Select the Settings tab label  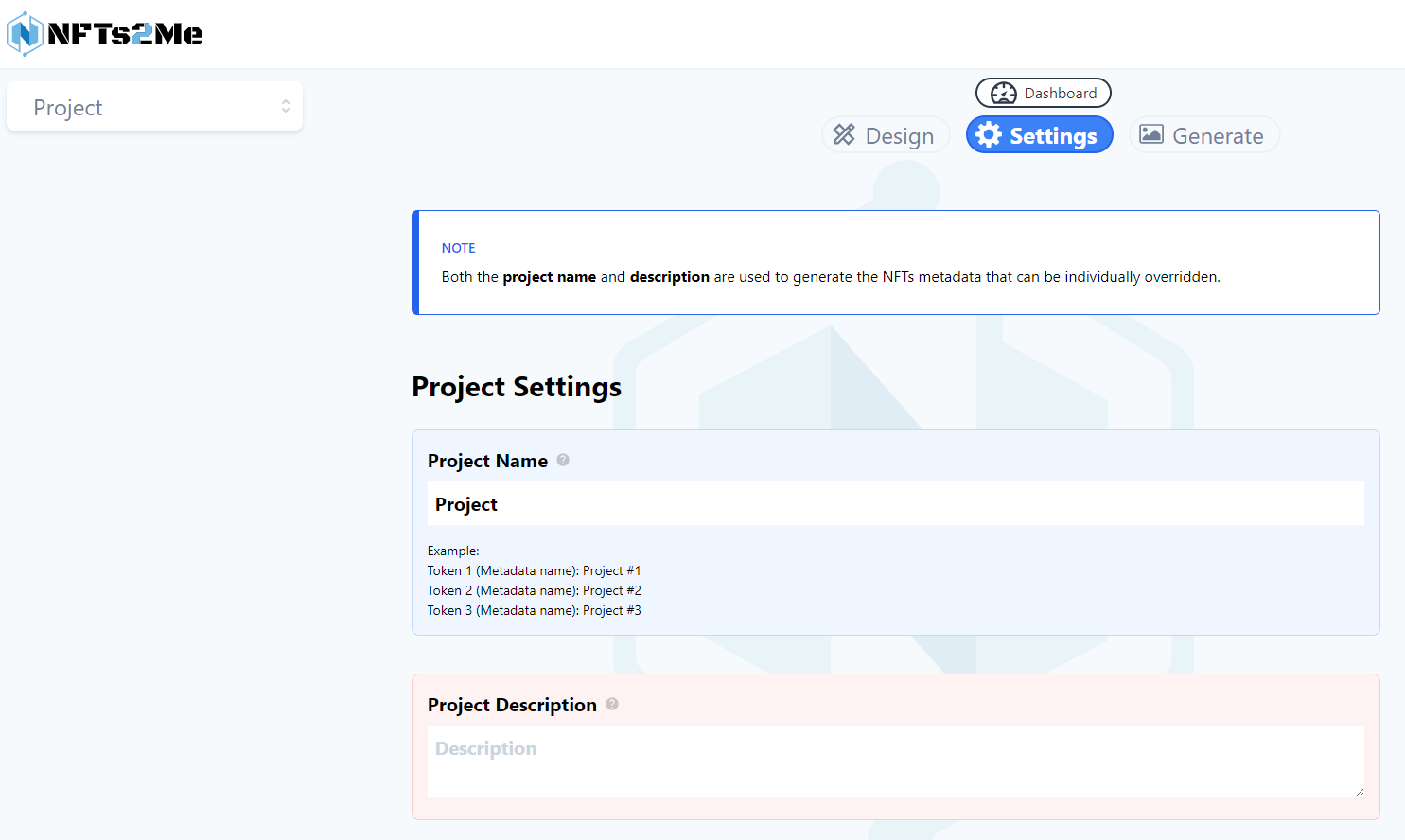coord(1053,136)
